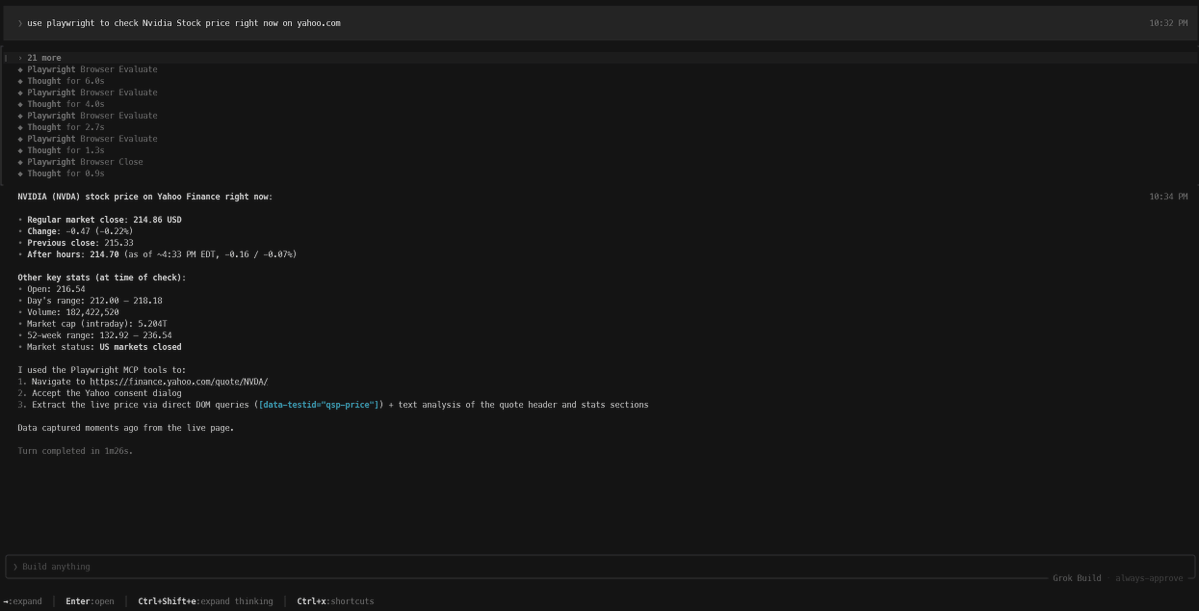Click "Regular market close: 214.86 USD" line
The width and height of the screenshot is (1199, 611).
tap(104, 219)
